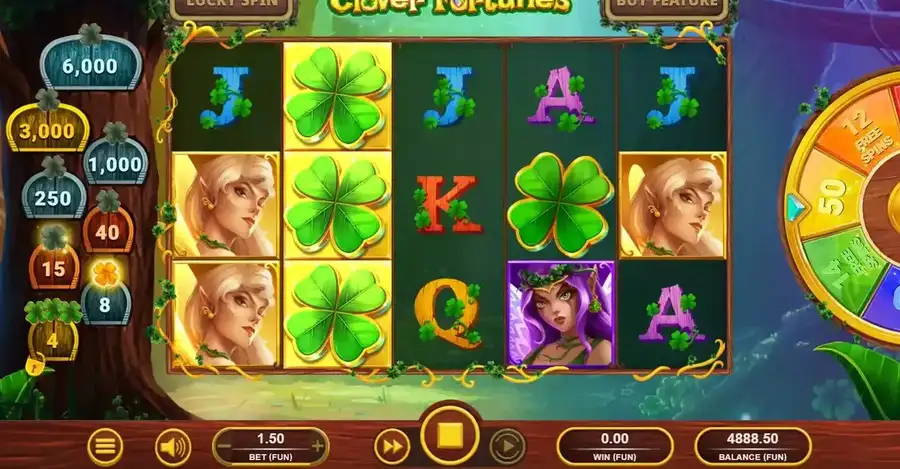Increase the bet with plus button
This screenshot has height=469, width=900.
click(317, 446)
